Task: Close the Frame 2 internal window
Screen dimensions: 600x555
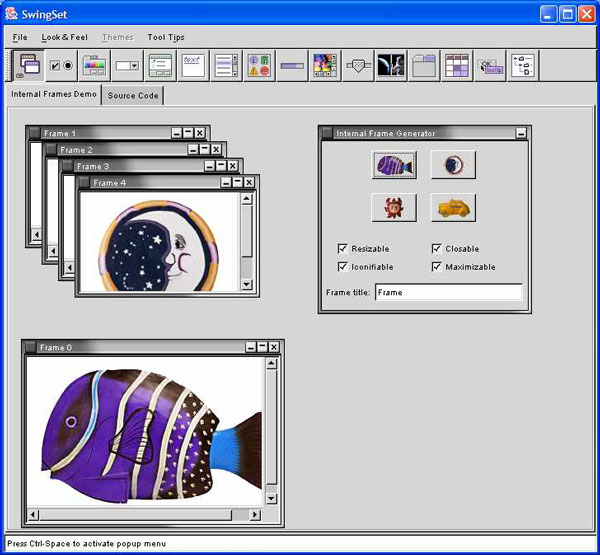Action: [x=216, y=150]
